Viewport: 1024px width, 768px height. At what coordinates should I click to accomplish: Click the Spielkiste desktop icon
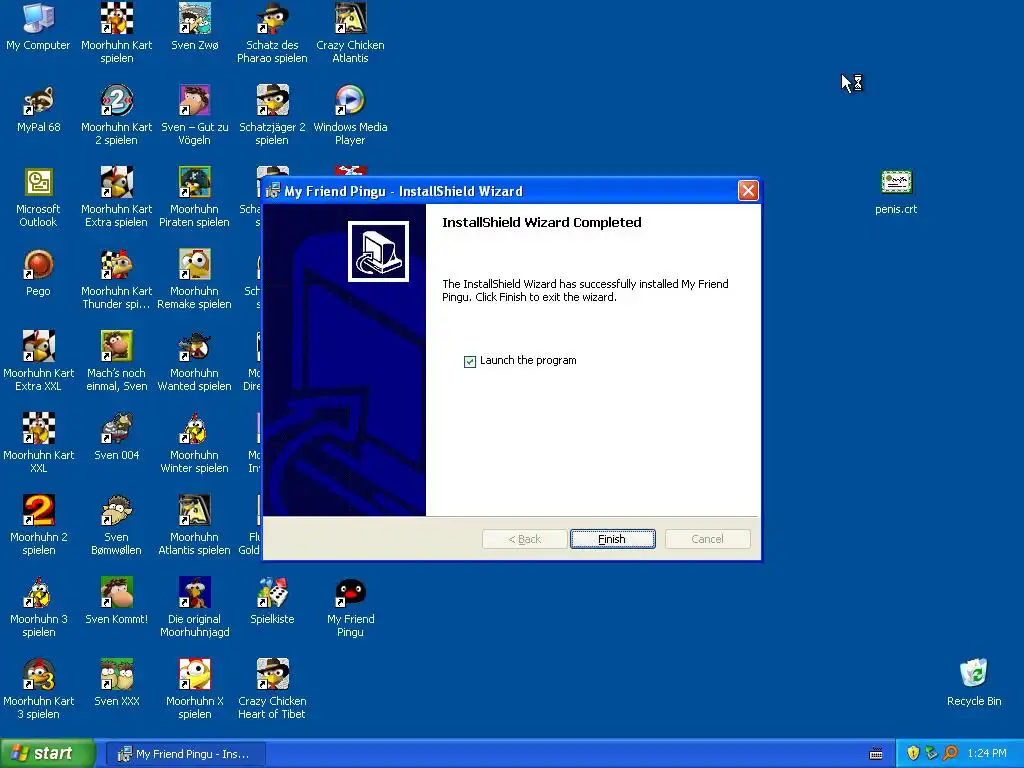(272, 600)
